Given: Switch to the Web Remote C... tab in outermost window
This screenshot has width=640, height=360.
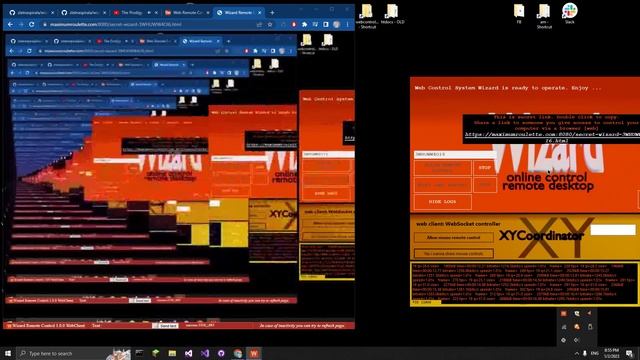Looking at the screenshot, I should pyautogui.click(x=186, y=13).
